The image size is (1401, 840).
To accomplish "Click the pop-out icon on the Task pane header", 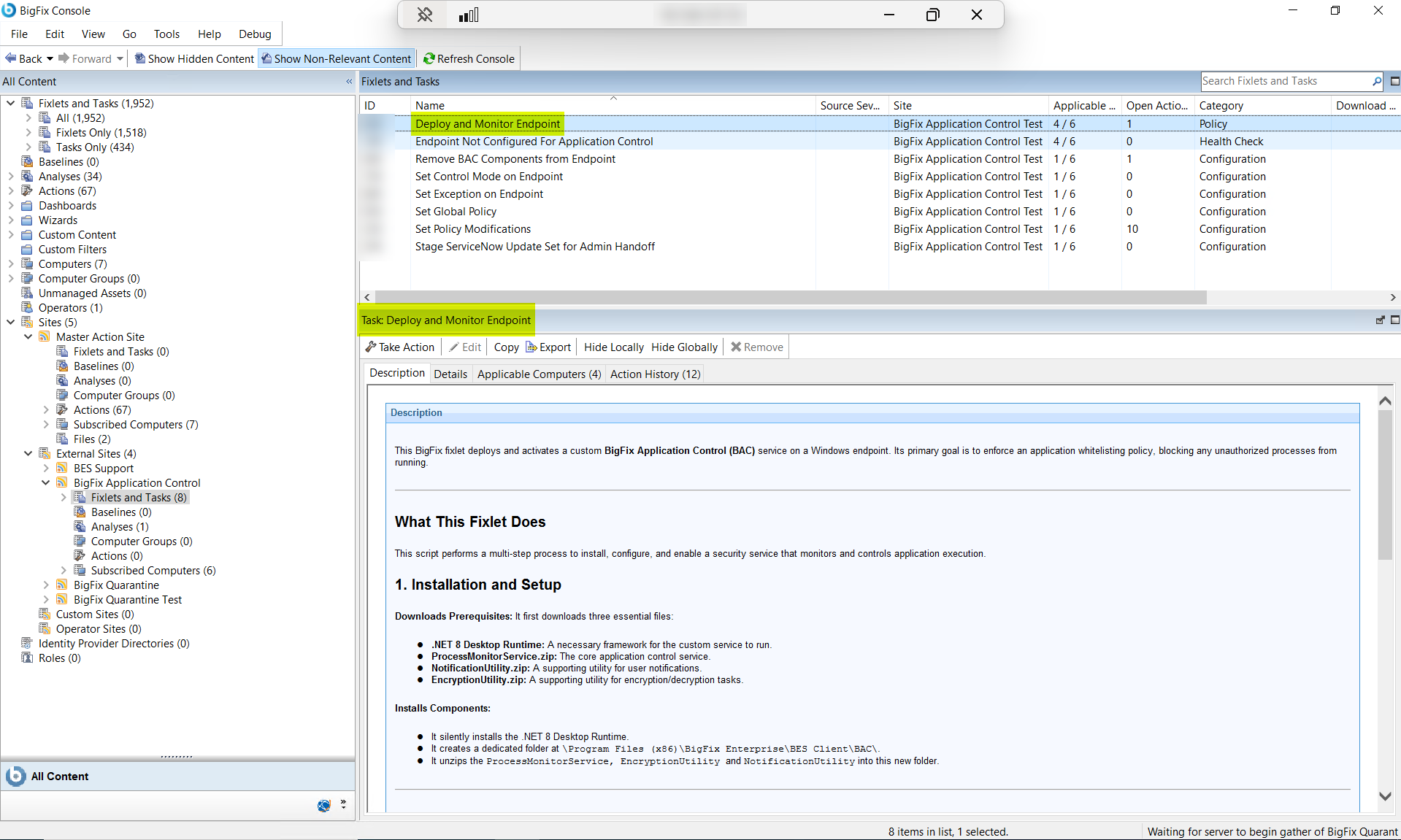I will coord(1380,320).
